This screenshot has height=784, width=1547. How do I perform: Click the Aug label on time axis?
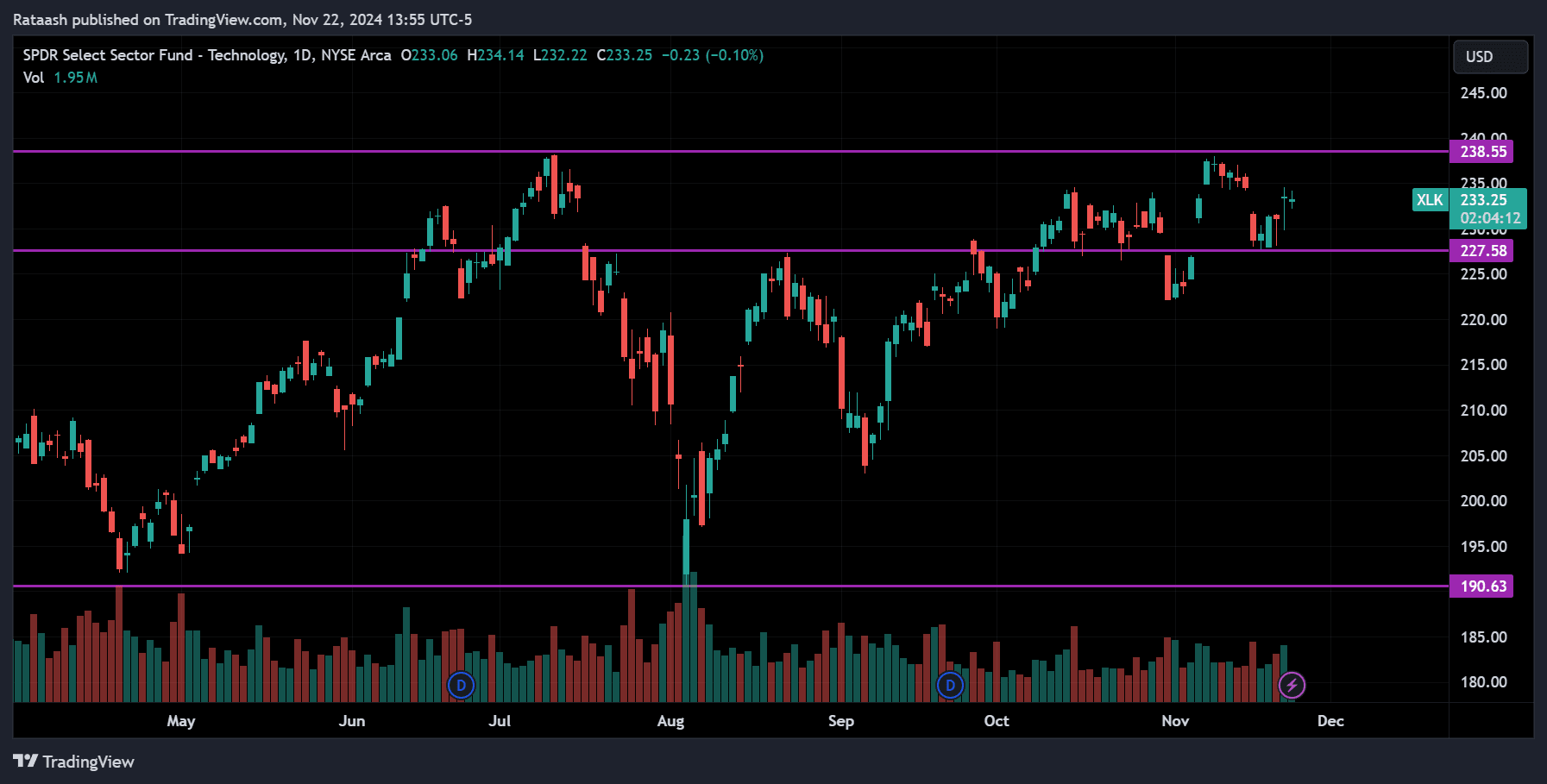pos(670,721)
